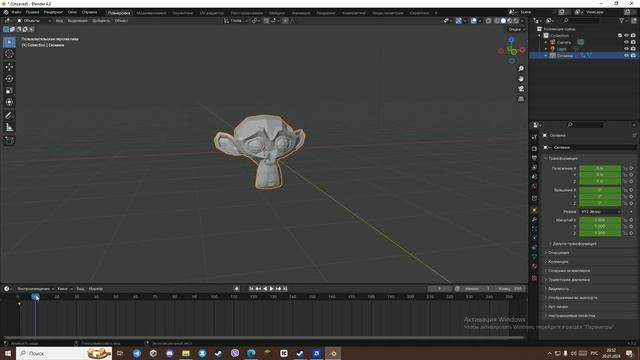640x360 pixels.
Task: Open the Object Mode dropdown
Action: (x=33, y=20)
